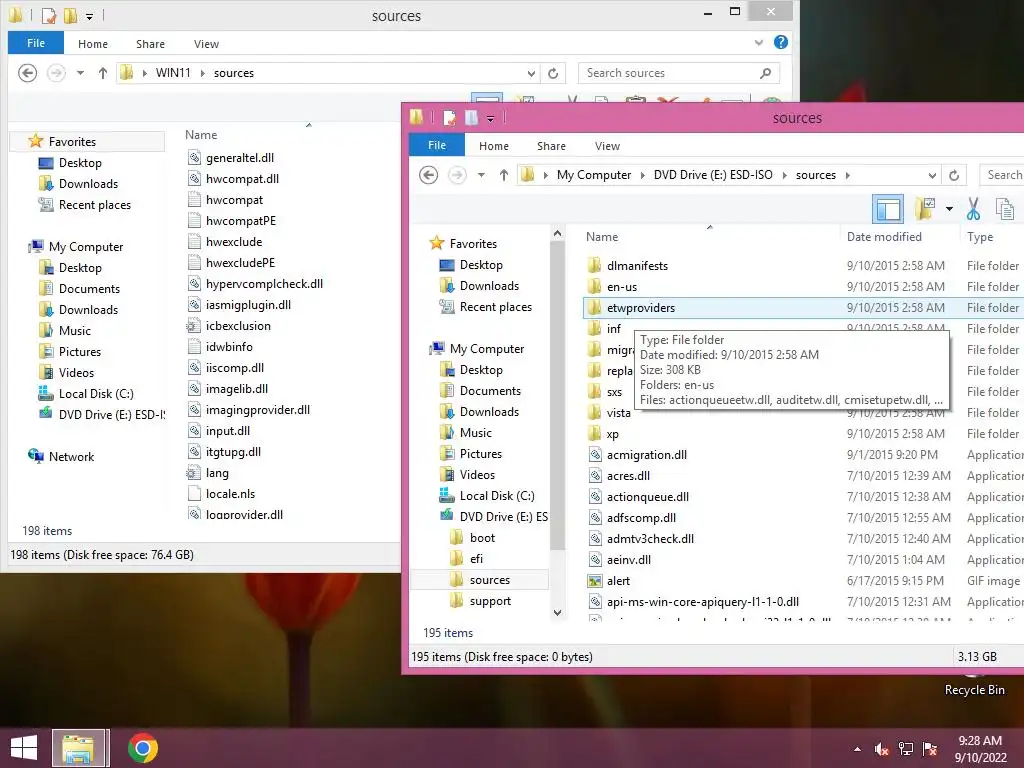
Task: Click Back arrow in DVD Drive sources window
Action: [428, 175]
